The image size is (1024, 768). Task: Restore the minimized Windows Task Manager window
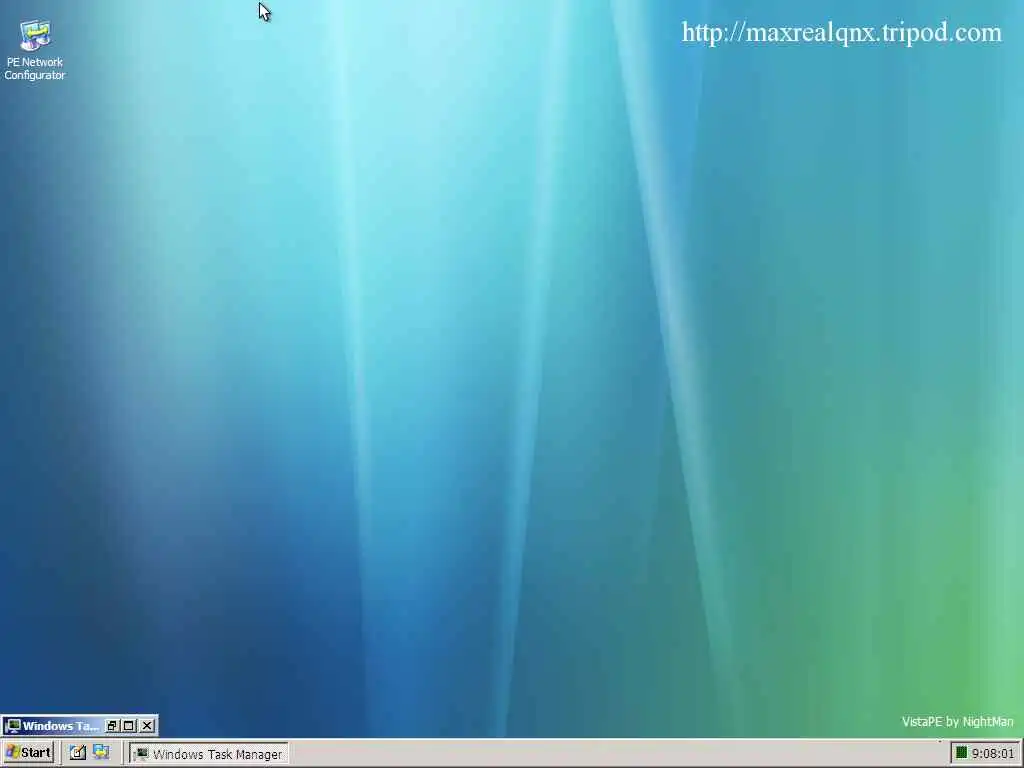(x=112, y=726)
